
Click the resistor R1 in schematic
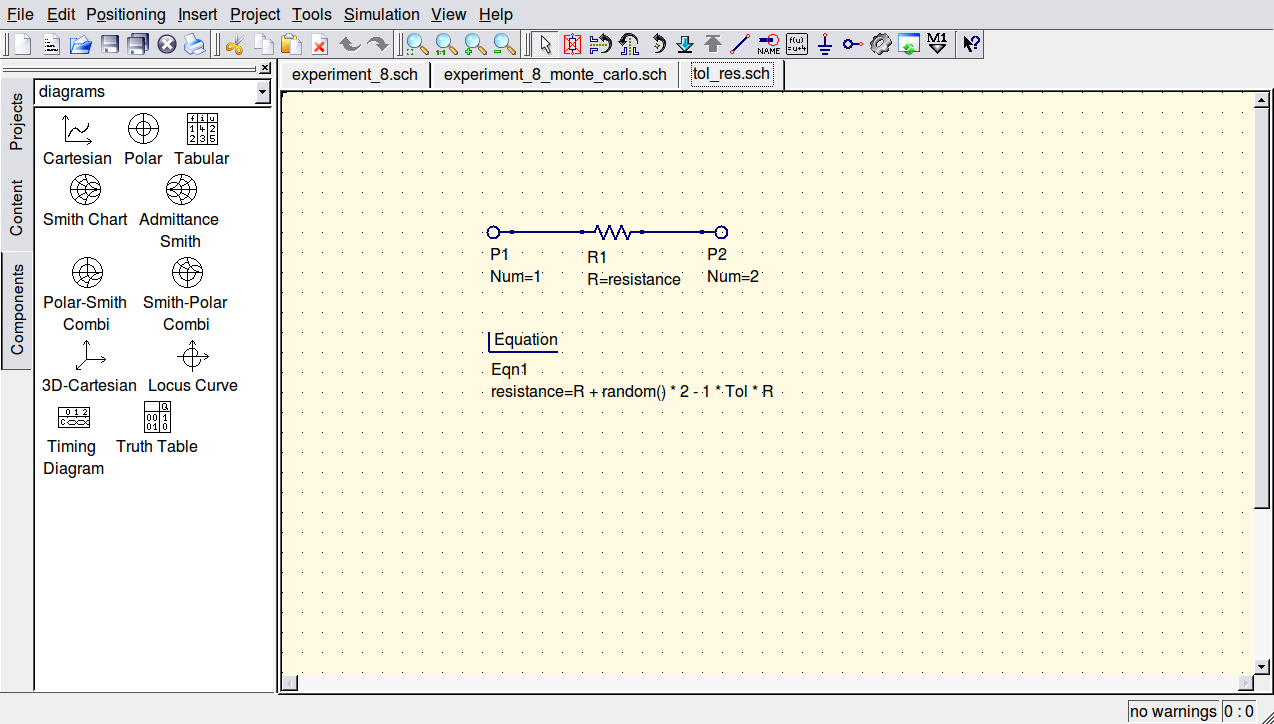(x=611, y=232)
